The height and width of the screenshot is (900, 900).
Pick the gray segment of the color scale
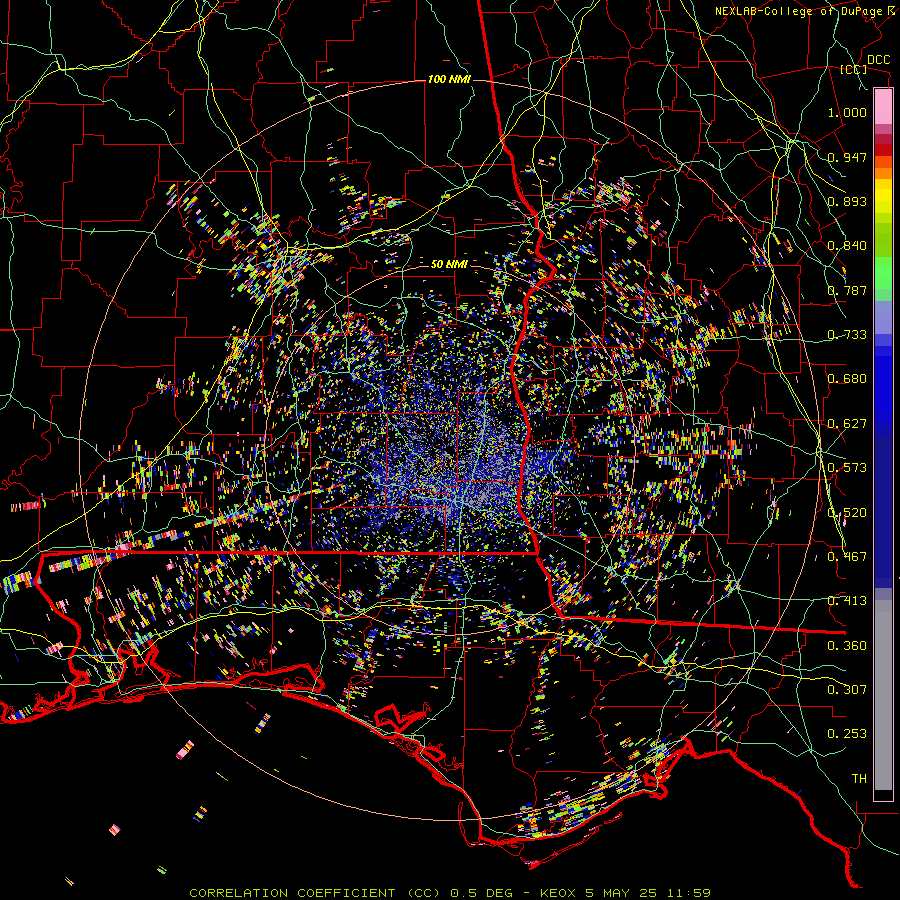point(883,695)
